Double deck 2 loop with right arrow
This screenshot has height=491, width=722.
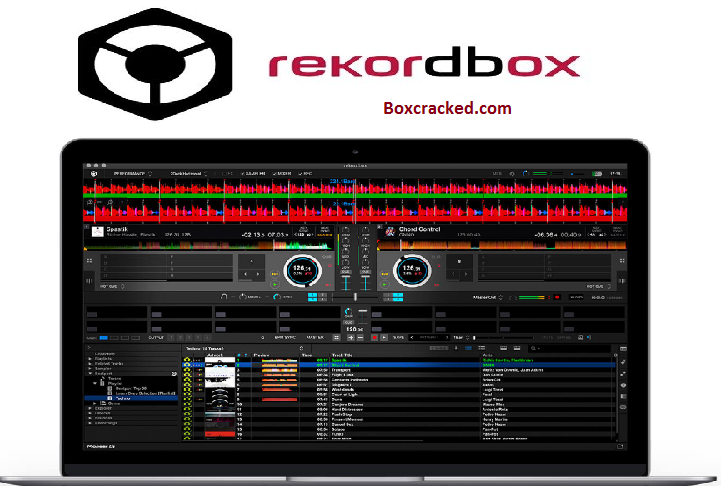point(466,274)
